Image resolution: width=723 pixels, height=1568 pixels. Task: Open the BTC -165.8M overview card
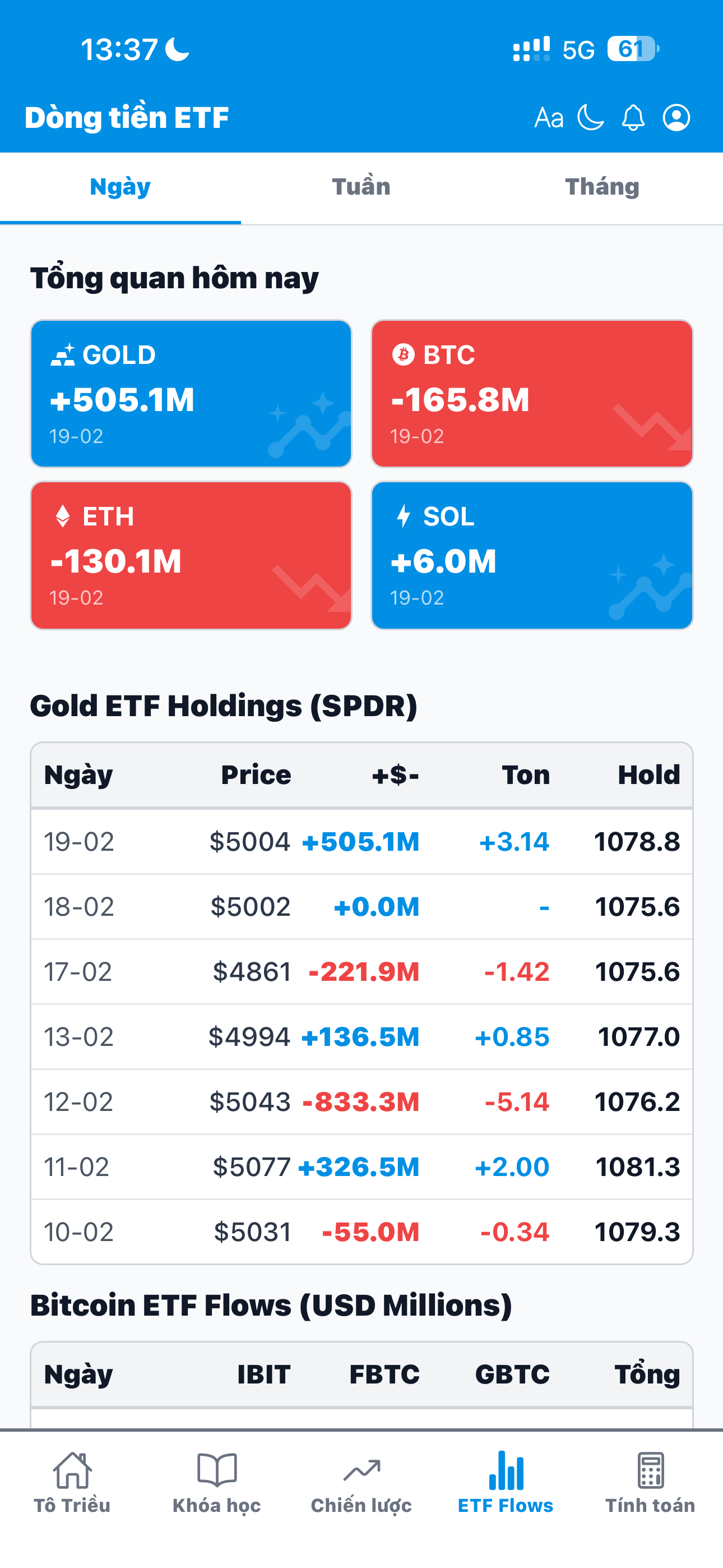[x=532, y=394]
